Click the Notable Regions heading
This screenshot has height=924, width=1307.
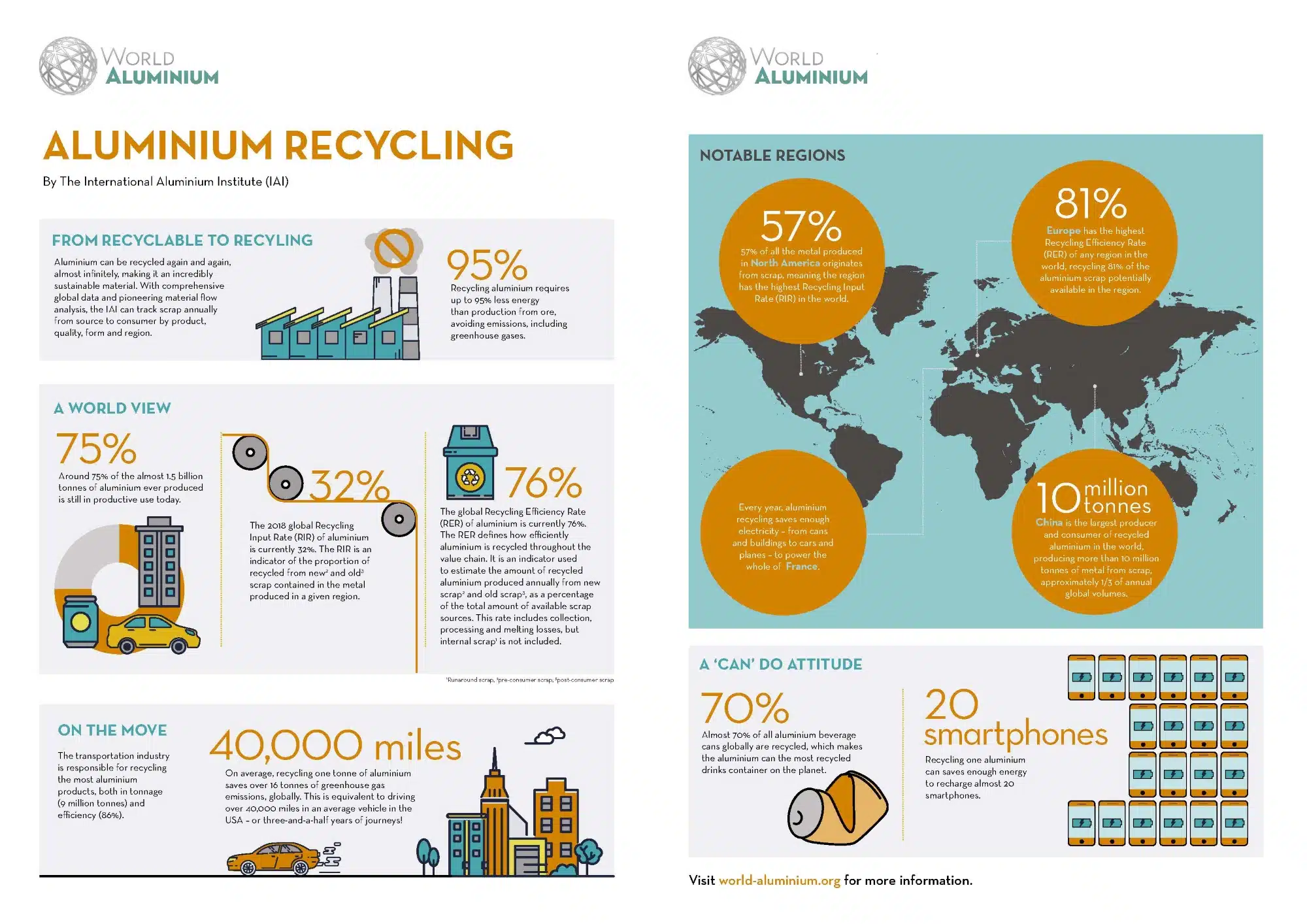pyautogui.click(x=772, y=156)
